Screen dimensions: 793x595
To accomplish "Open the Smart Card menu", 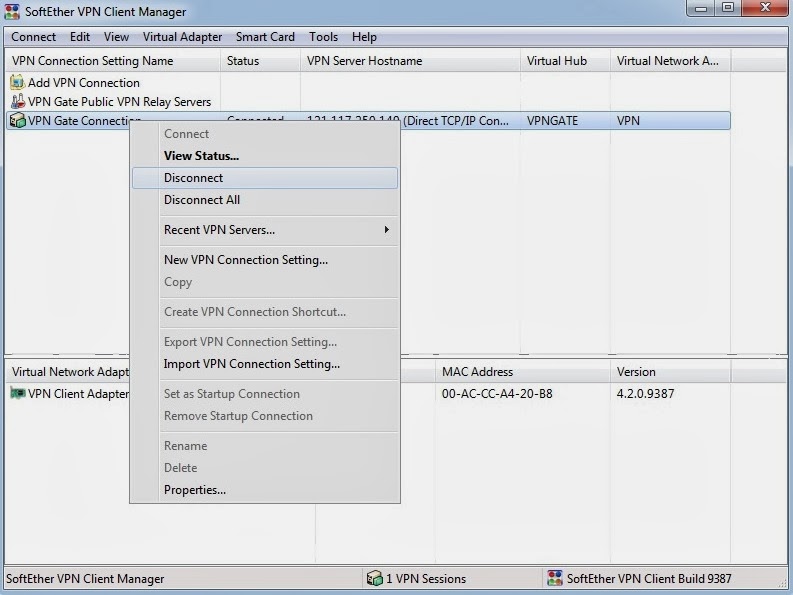I will pyautogui.click(x=265, y=37).
